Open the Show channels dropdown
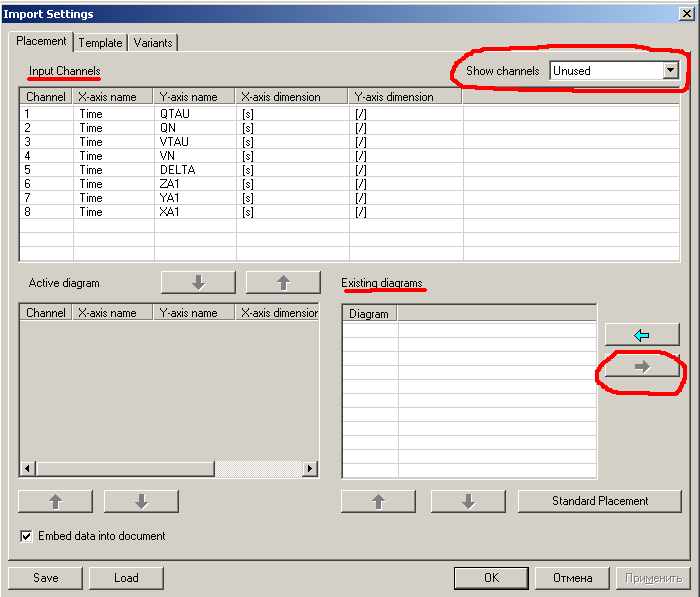The height and width of the screenshot is (597, 700). [670, 71]
